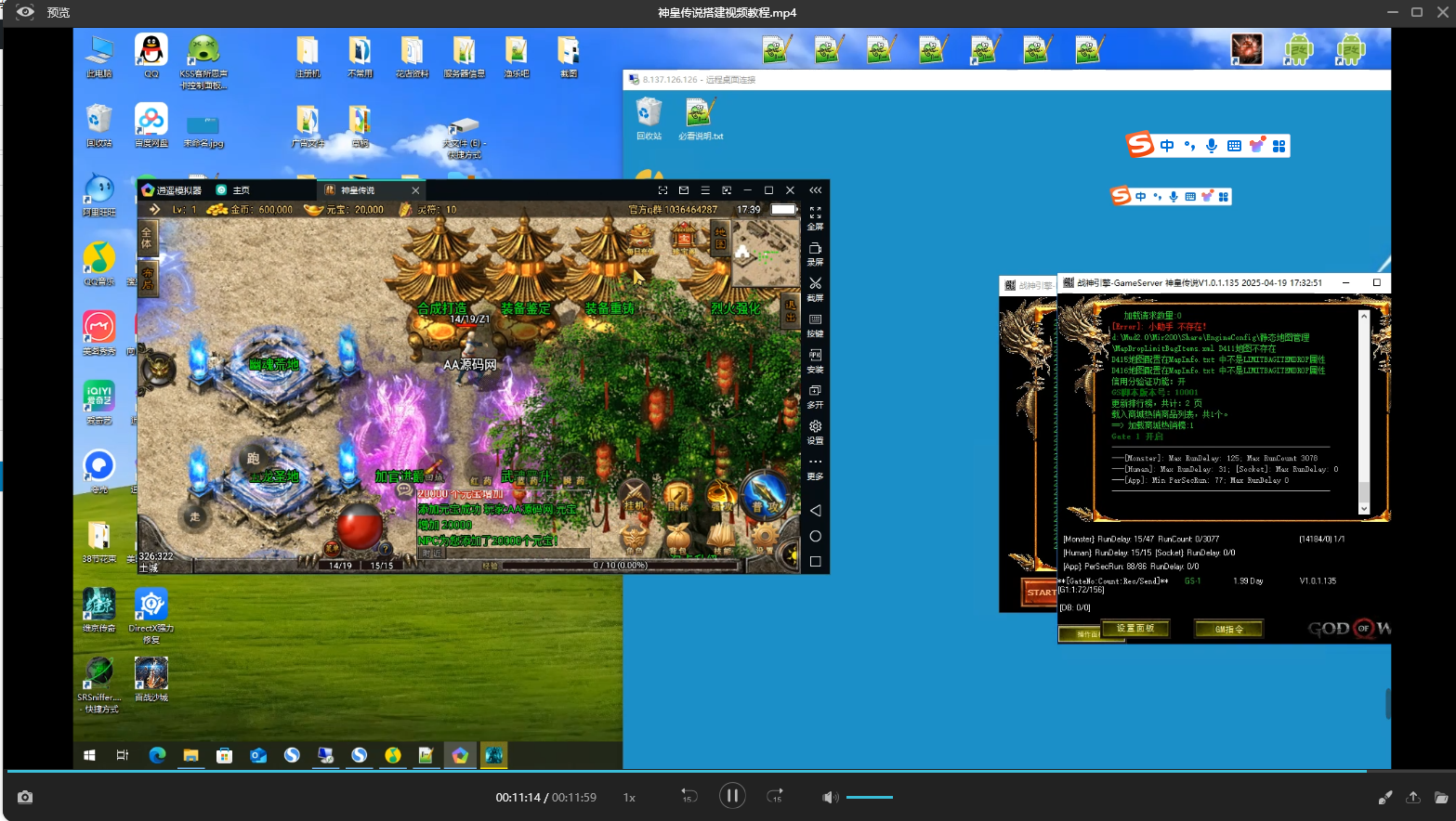Open 必看说明.txt on remote desktop
This screenshot has width=1456, height=821.
(700, 120)
